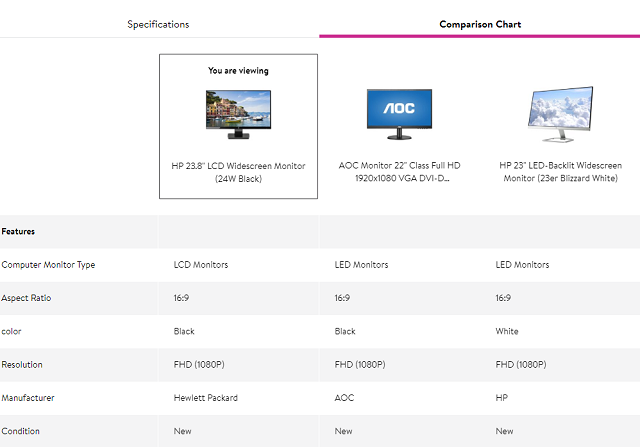Select the Hewlett Packard manufacturer value
640x447 pixels.
point(206,397)
